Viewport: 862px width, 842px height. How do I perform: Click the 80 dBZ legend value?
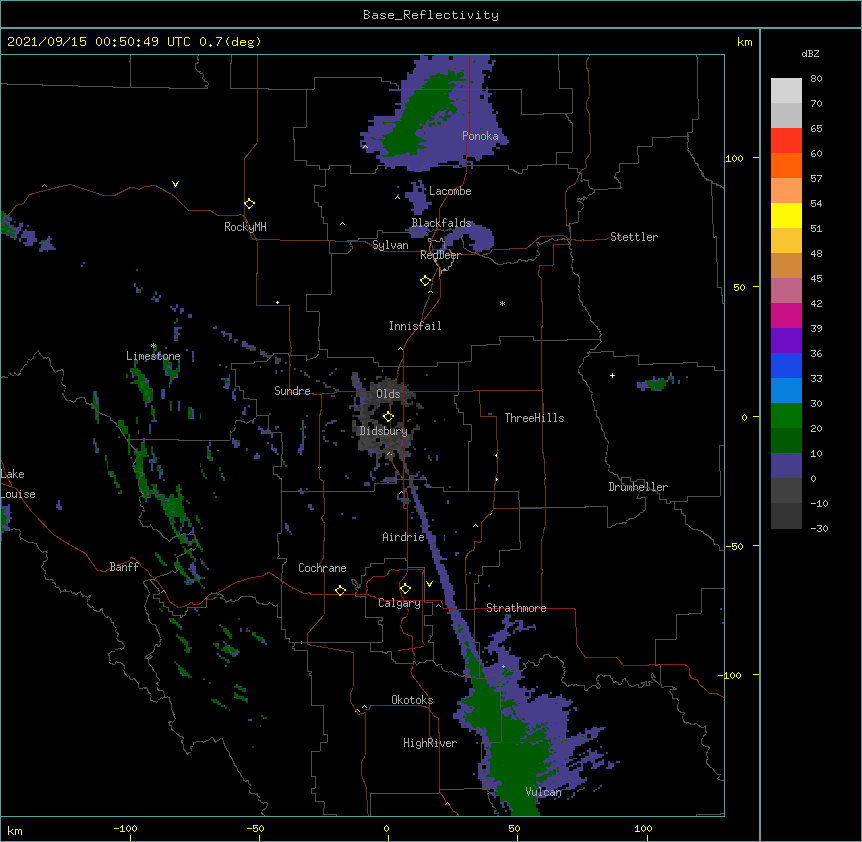pos(816,79)
